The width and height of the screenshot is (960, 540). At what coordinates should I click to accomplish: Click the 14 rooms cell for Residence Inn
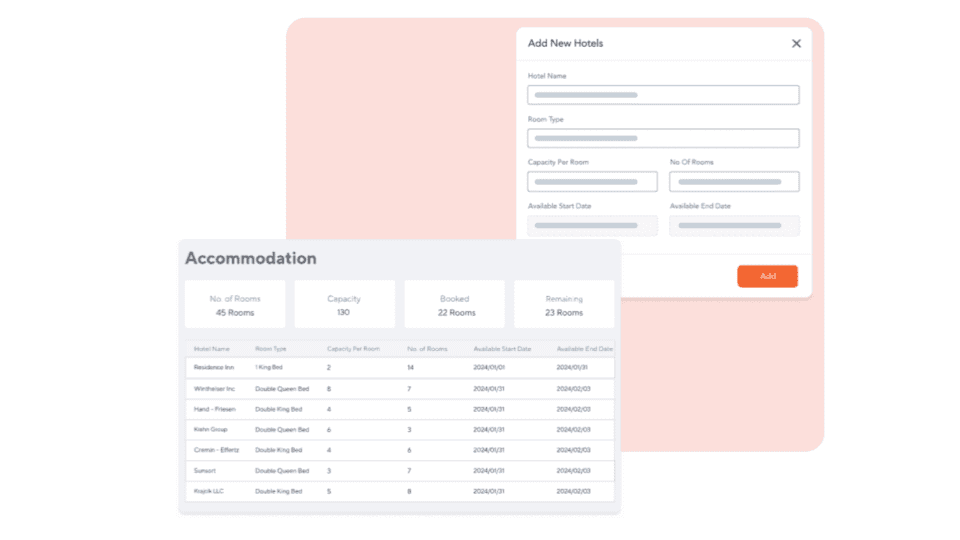pos(410,367)
